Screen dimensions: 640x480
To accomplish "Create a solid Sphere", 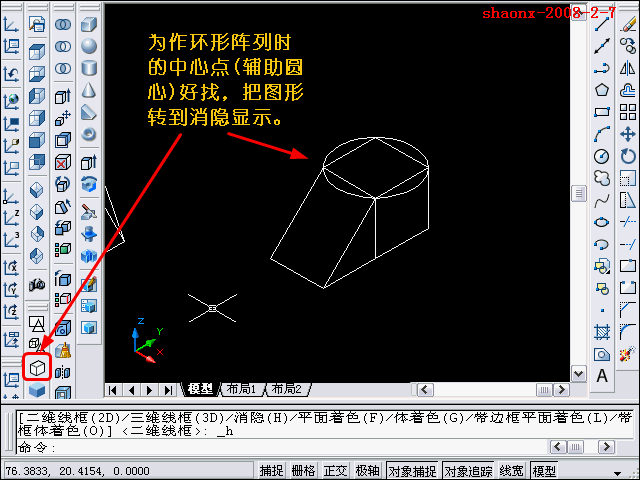I will pos(89,46).
